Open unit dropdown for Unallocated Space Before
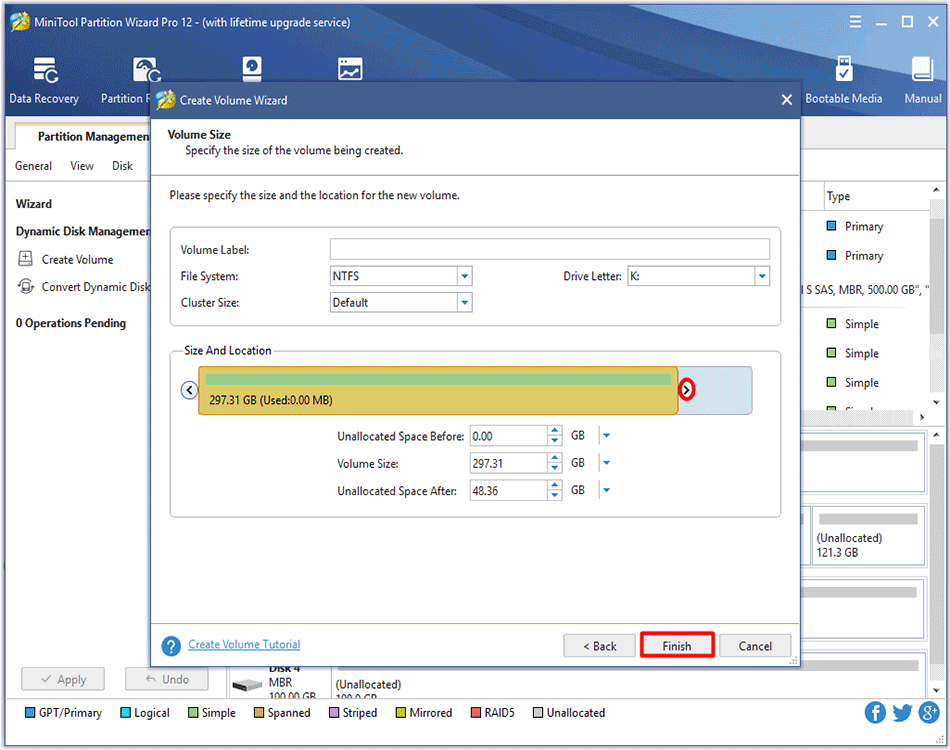 coord(606,436)
